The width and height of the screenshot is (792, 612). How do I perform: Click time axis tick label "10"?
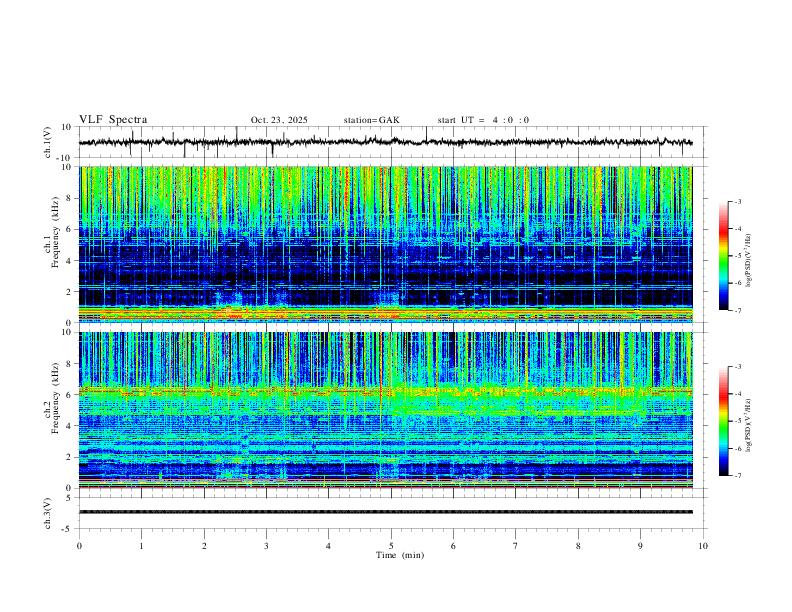tap(703, 546)
